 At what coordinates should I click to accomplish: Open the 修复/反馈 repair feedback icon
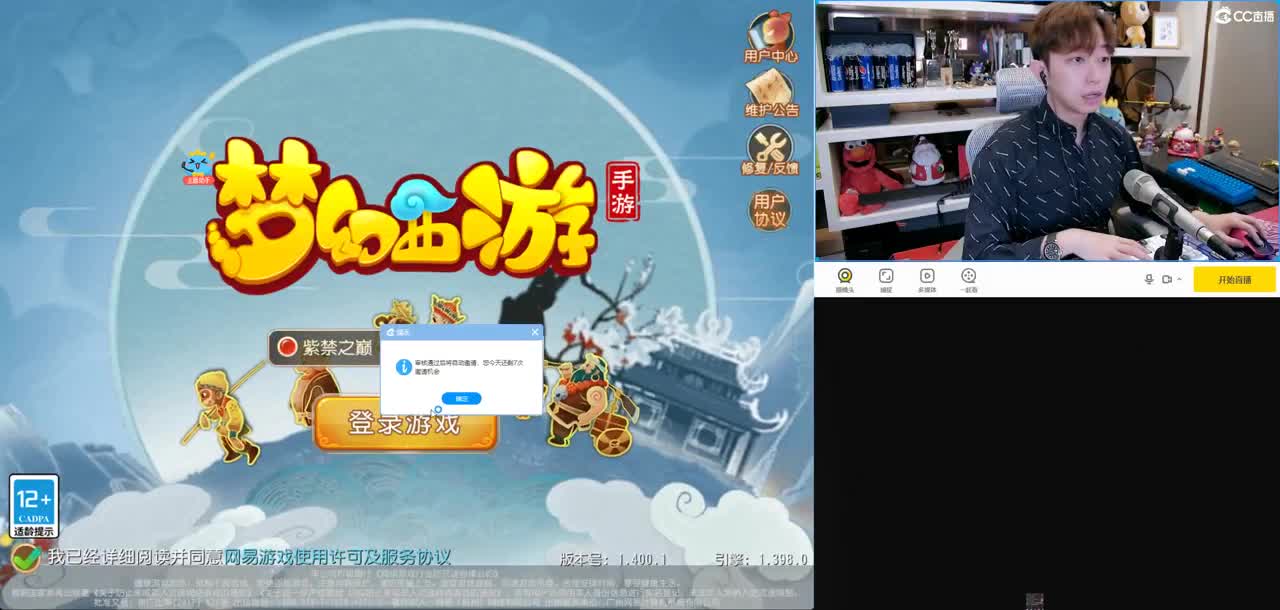tap(769, 150)
